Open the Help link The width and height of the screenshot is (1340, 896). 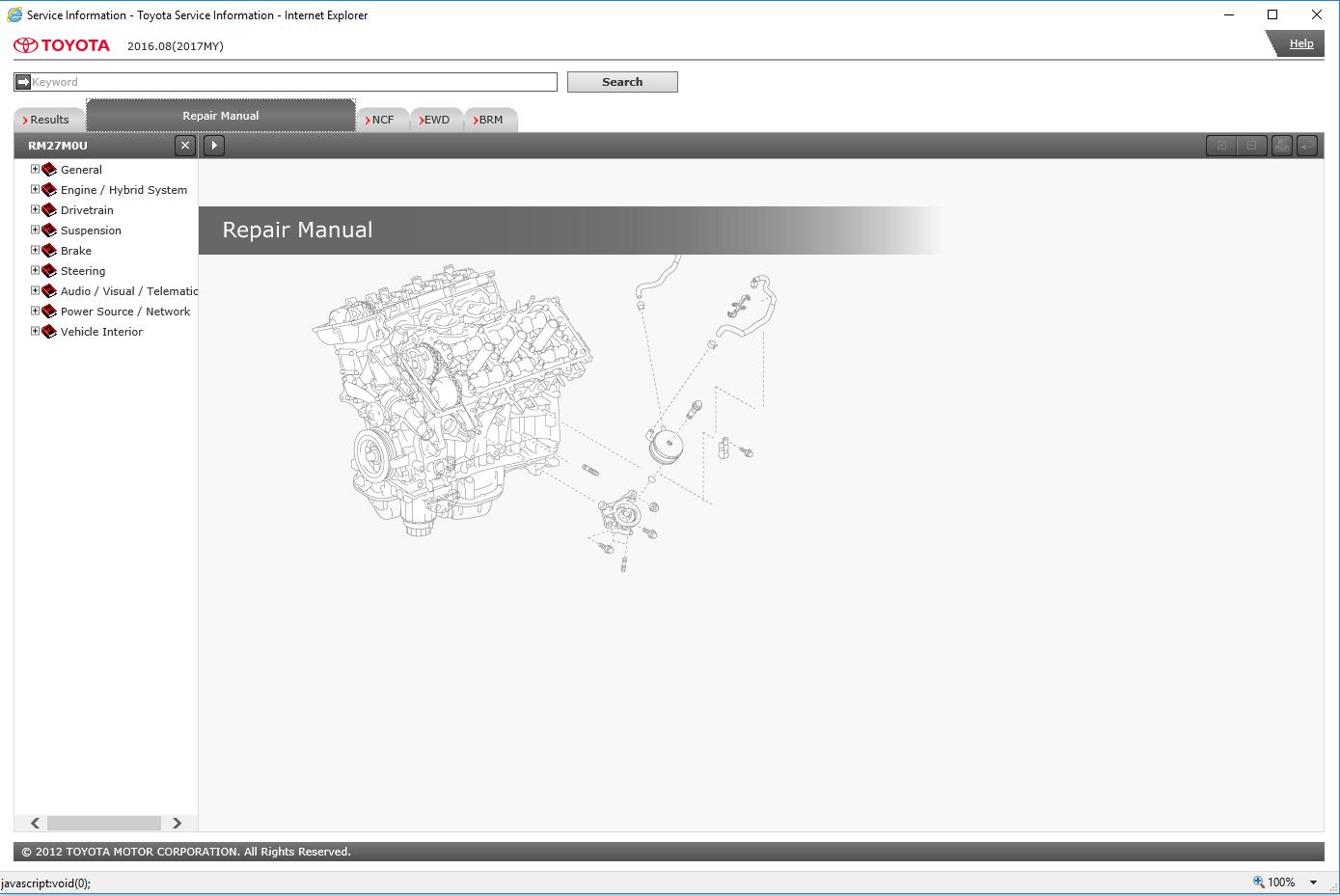coord(1301,43)
